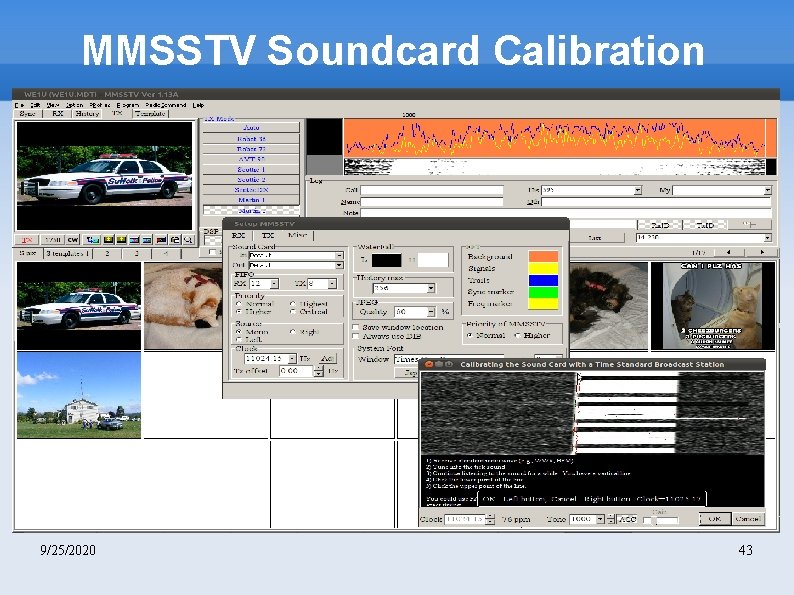Image resolution: width=794 pixels, height=595 pixels.
Task: Open the TX tab in Setup MMSSTV
Action: coord(267,235)
